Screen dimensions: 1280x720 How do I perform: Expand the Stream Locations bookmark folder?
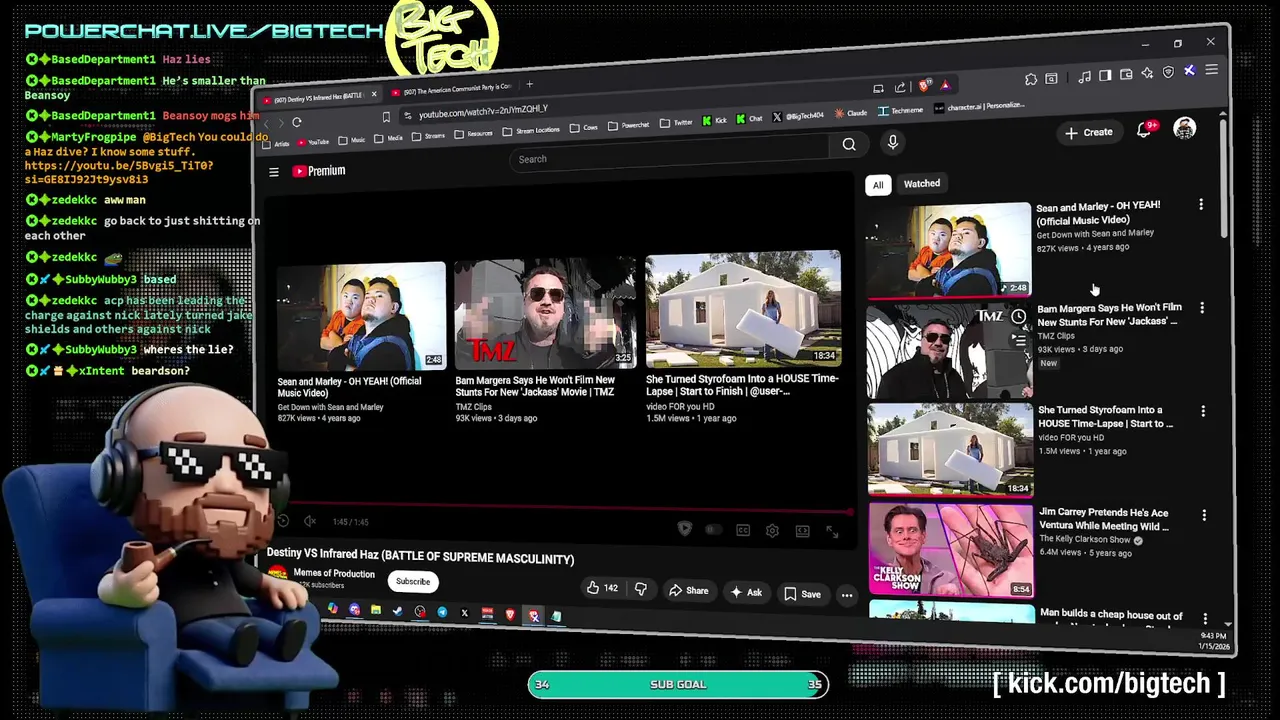pos(531,130)
